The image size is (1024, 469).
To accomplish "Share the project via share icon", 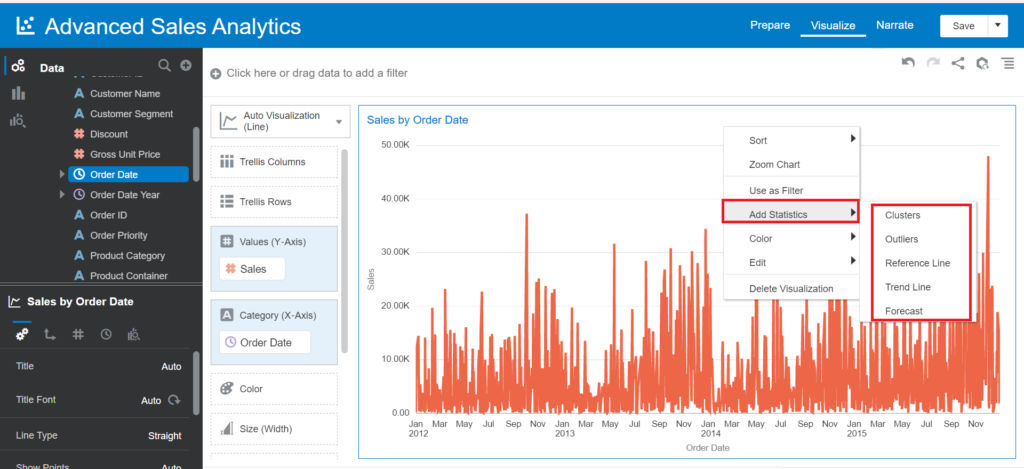I will [957, 63].
